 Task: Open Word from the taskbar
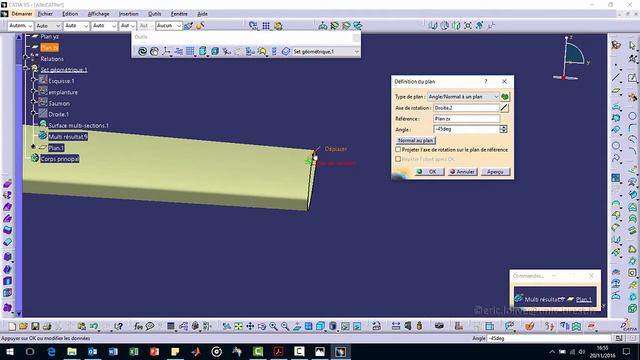click(x=113, y=351)
